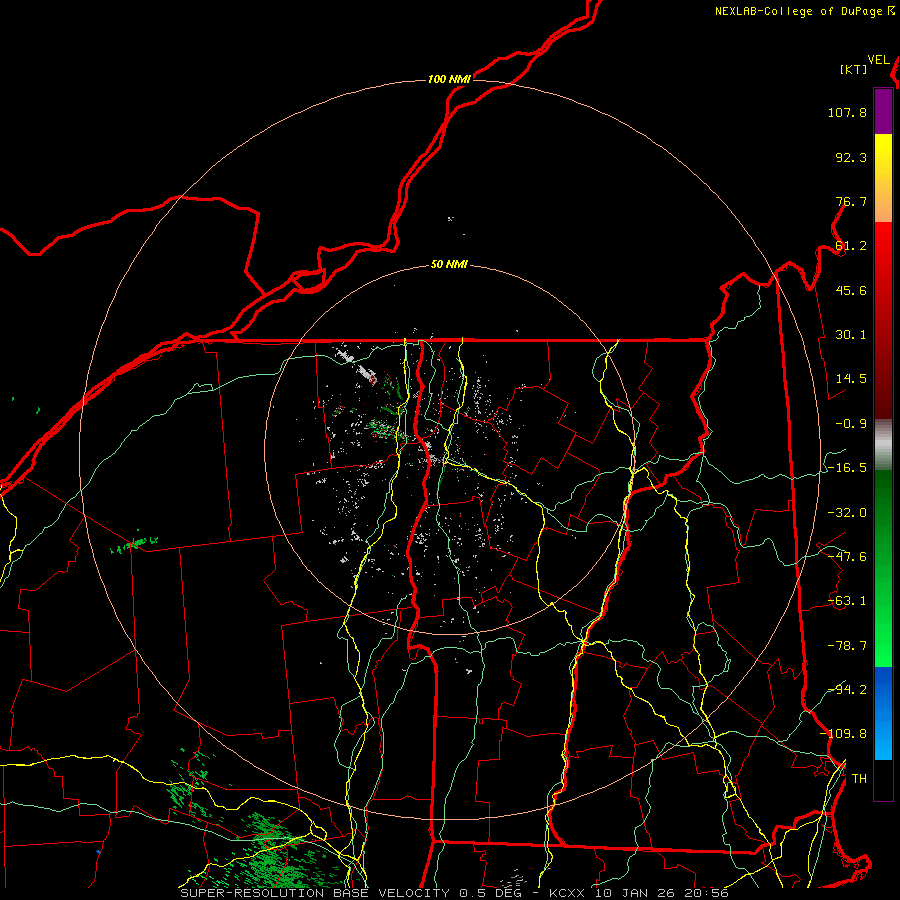The height and width of the screenshot is (900, 900).
Task: Click the 100 NMI range ring label
Action: (449, 79)
